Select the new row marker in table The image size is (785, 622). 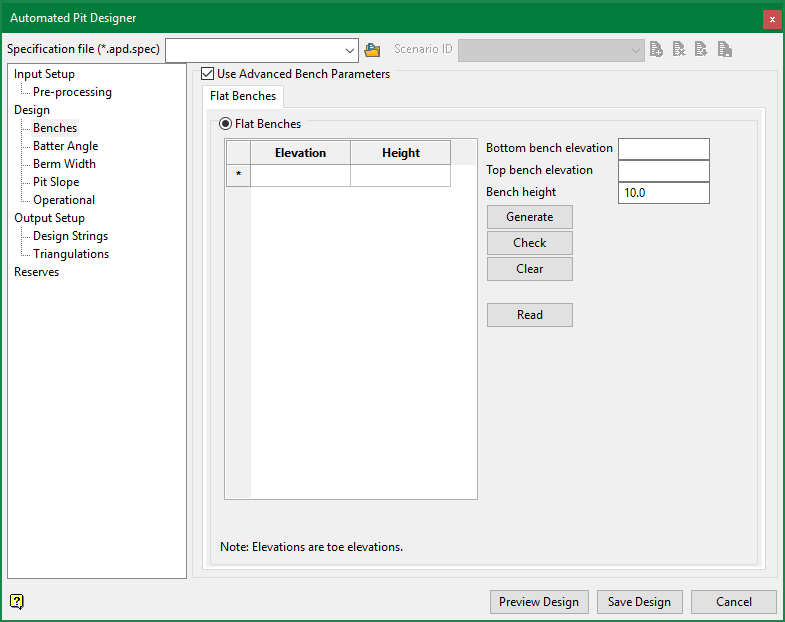238,175
